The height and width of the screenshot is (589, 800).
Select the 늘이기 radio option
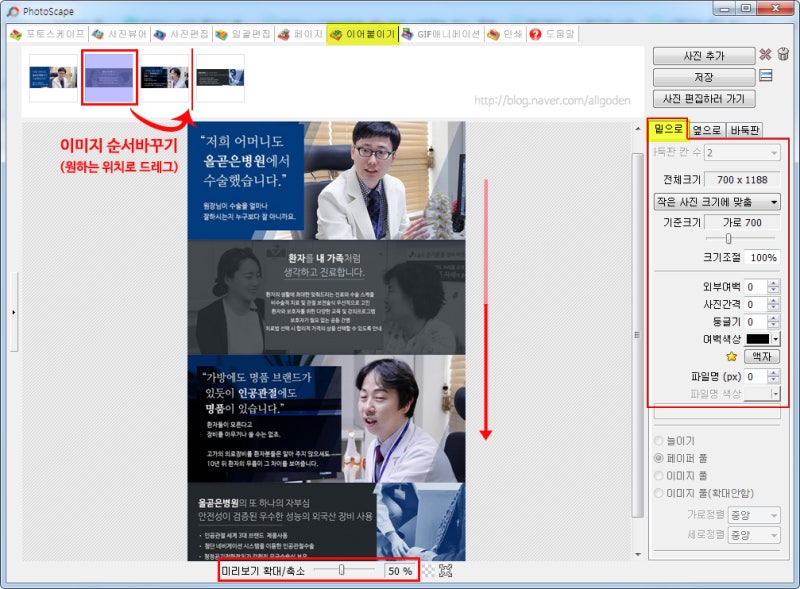[659, 440]
